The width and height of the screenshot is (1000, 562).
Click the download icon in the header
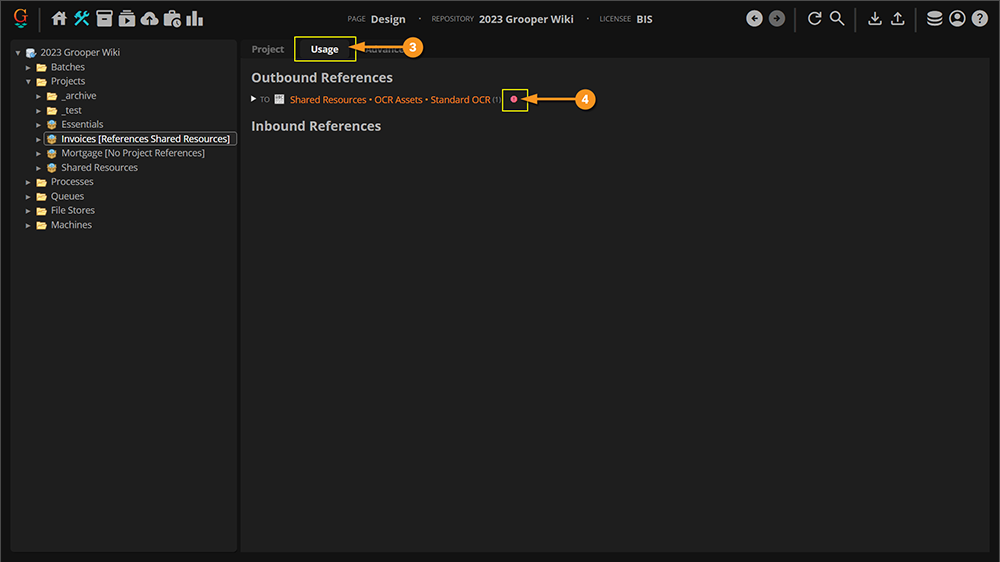(875, 18)
